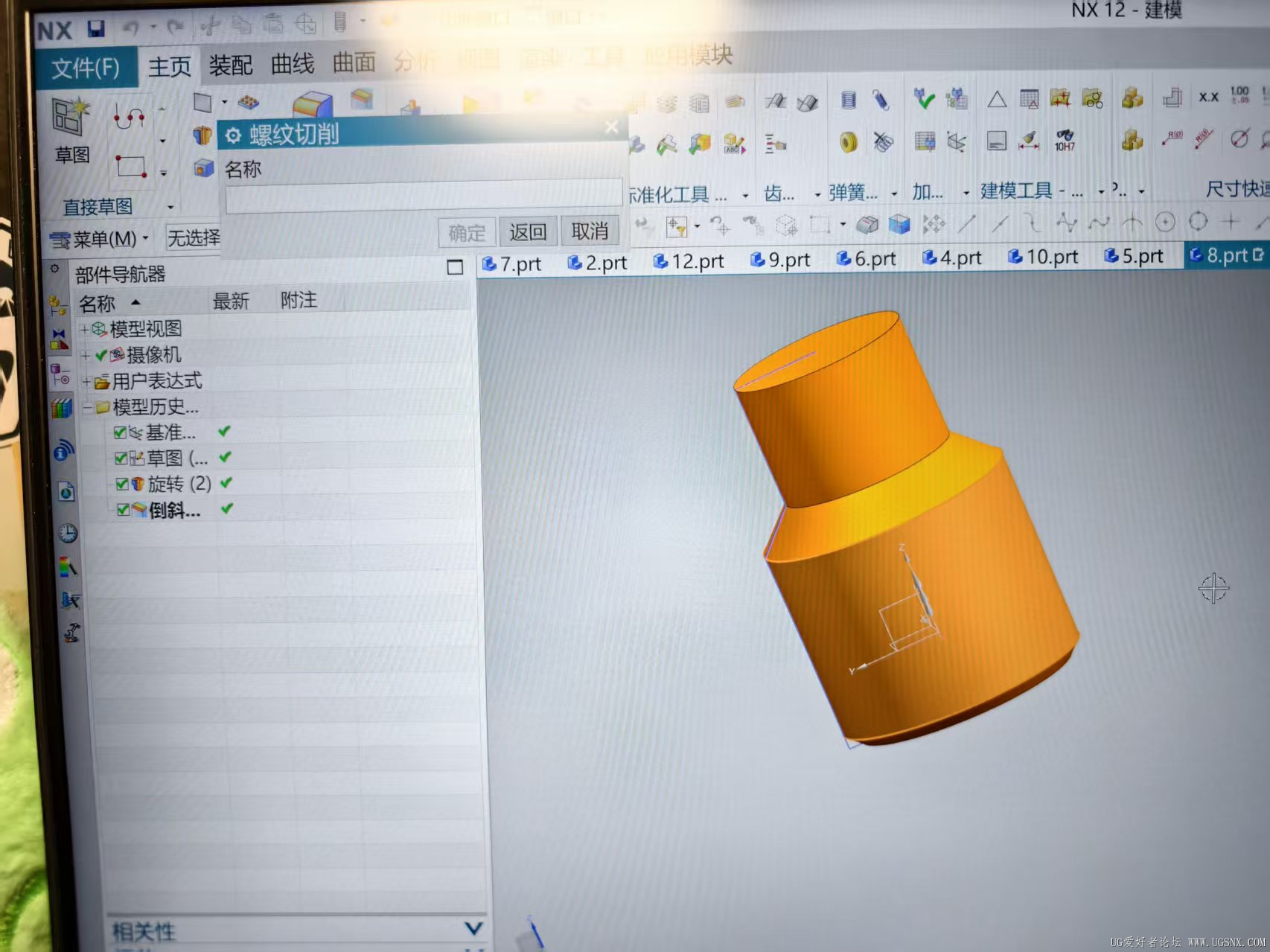Click the clock History icon in sidebar

coord(68,533)
